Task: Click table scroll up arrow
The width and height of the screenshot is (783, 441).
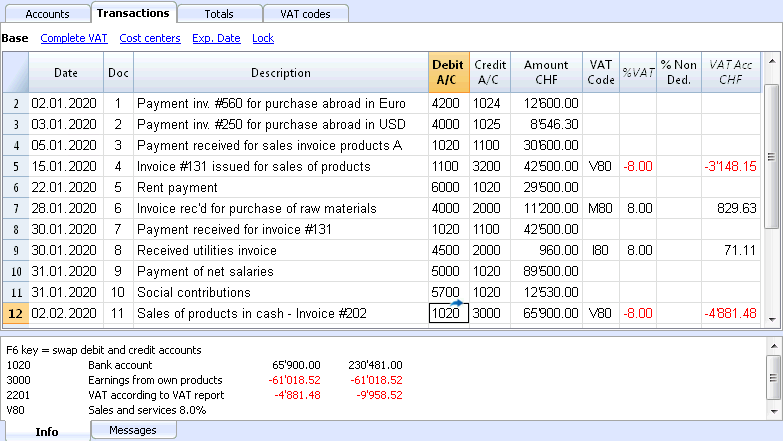Action: coord(772,61)
